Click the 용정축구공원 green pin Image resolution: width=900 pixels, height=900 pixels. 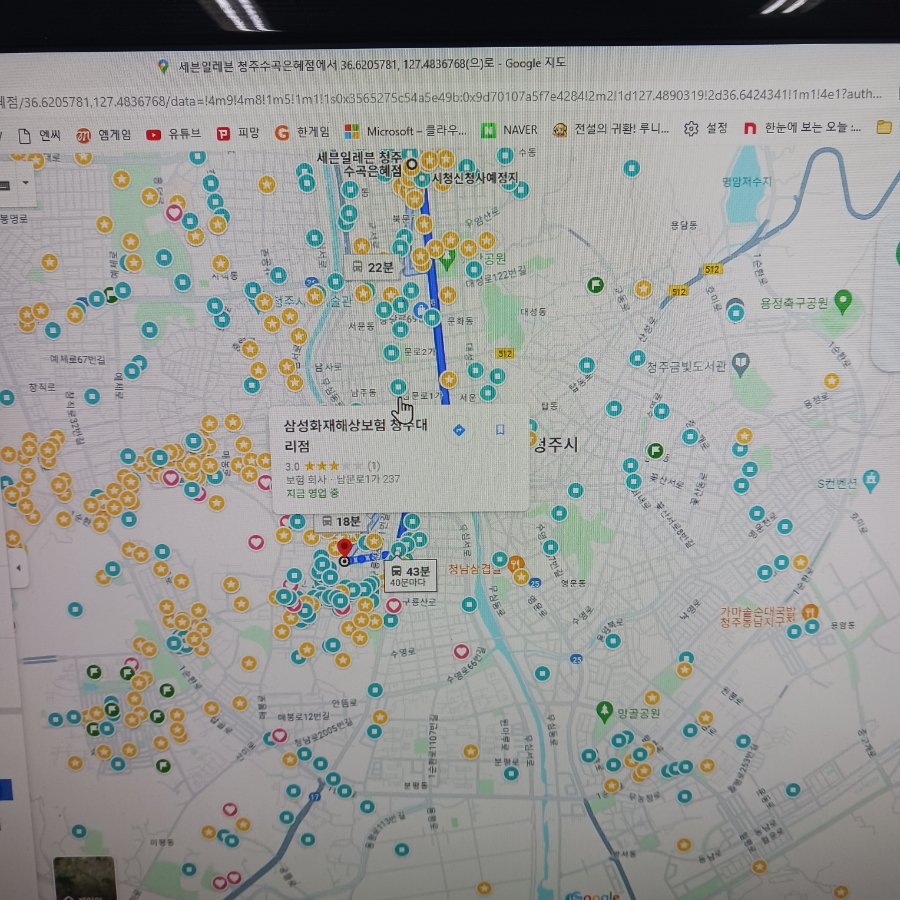coord(843,301)
